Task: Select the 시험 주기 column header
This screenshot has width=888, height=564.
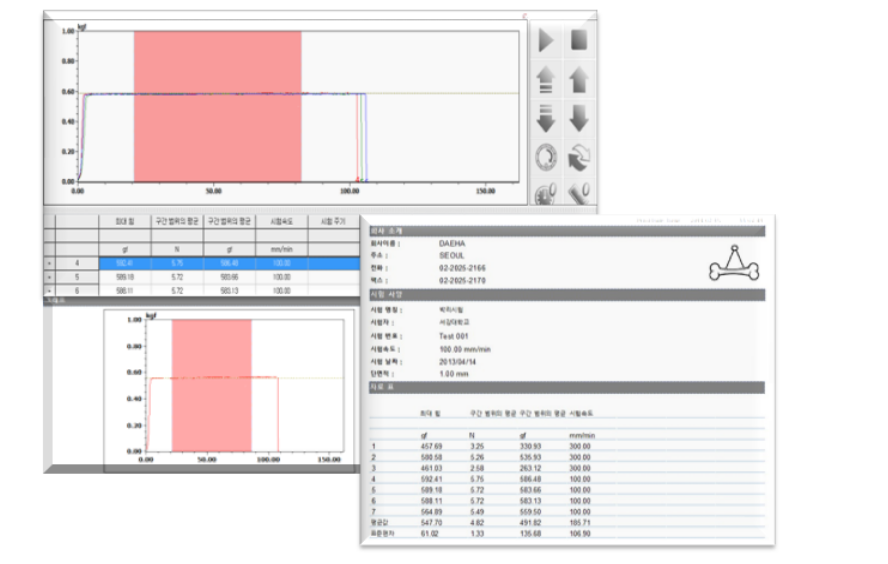Action: click(x=334, y=221)
